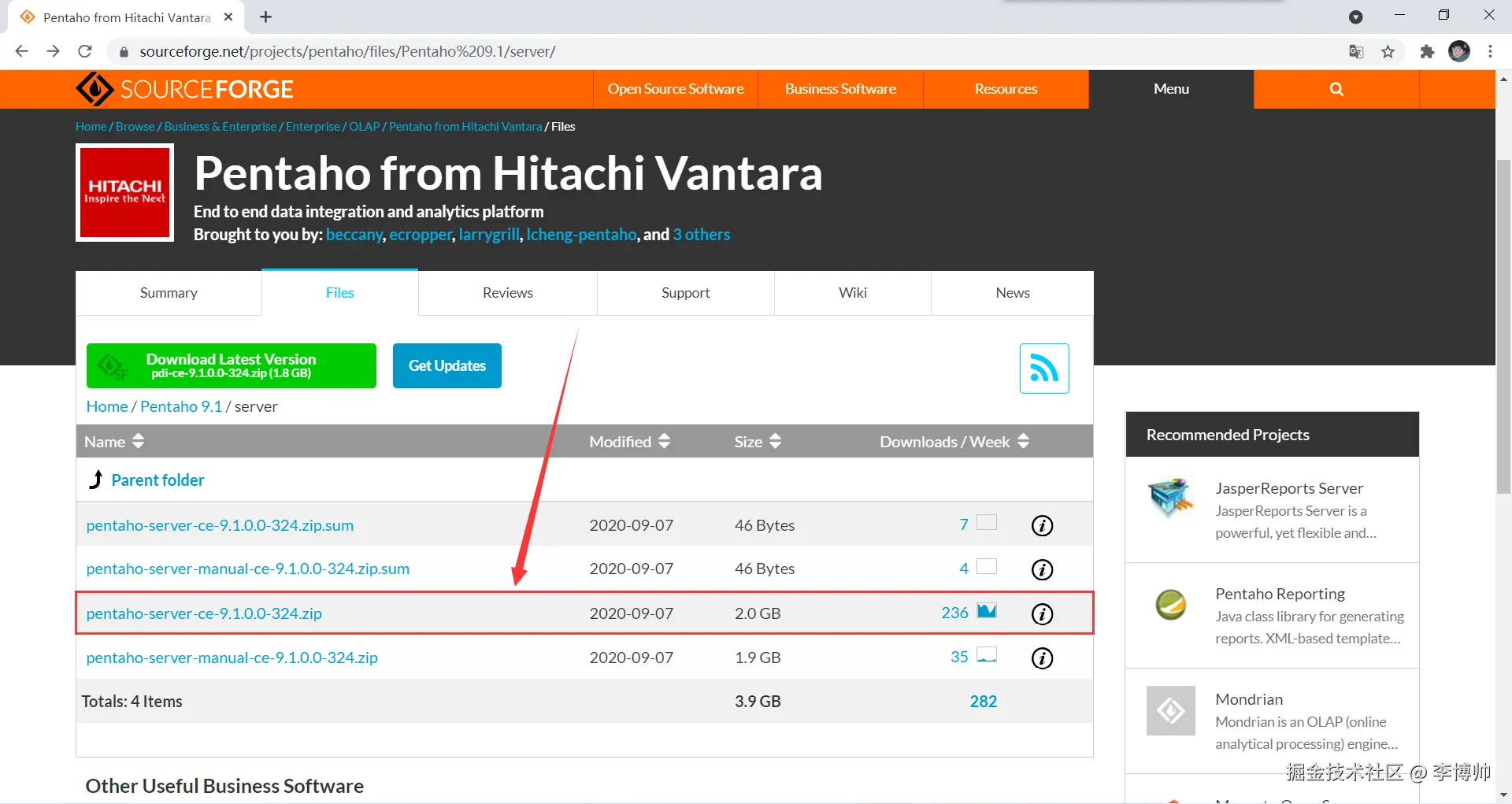Sort files by Downloads / Week arrows

pos(1023,441)
